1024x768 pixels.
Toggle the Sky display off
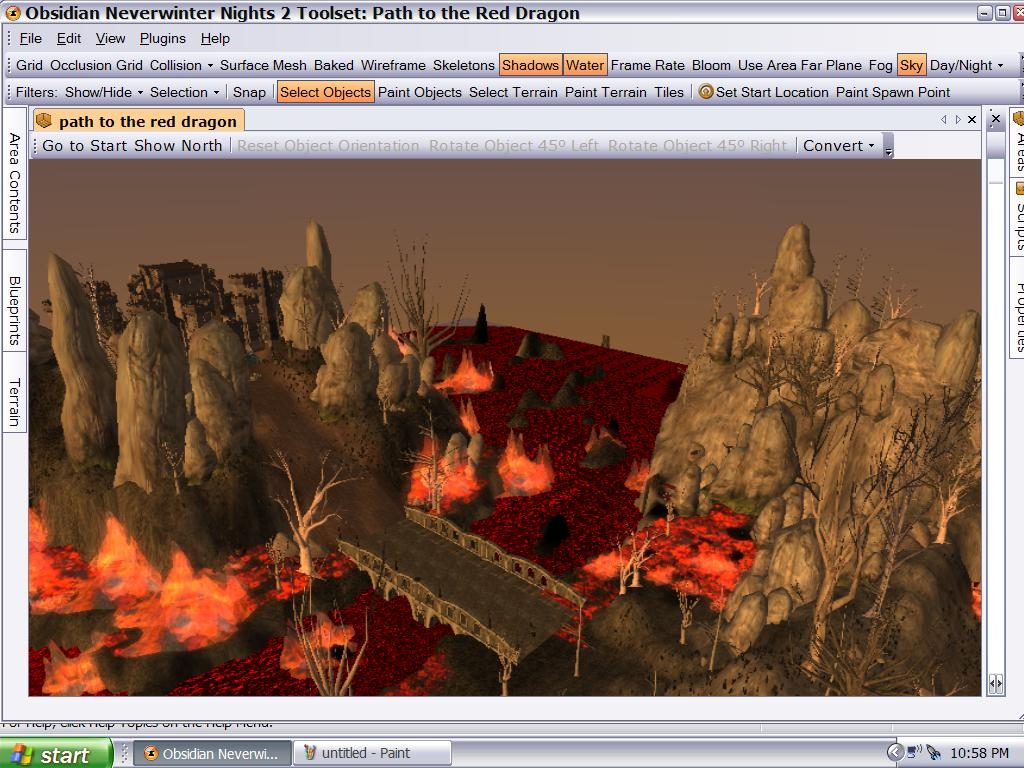[911, 65]
